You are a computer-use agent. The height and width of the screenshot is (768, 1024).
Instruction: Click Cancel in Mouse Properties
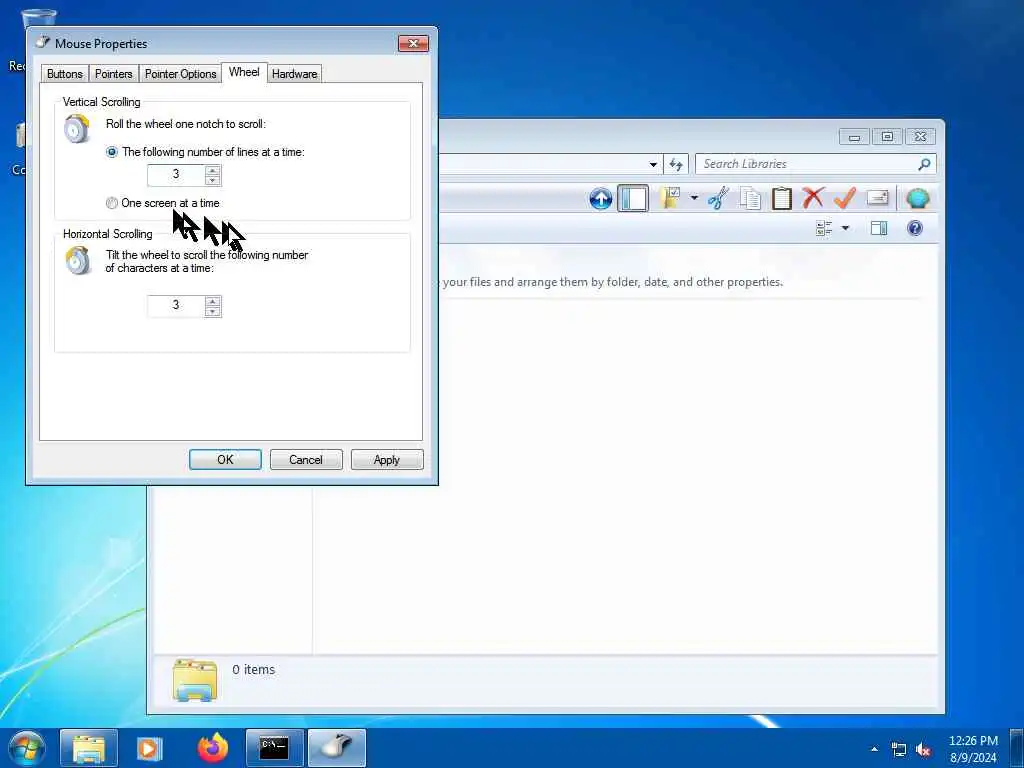306,460
